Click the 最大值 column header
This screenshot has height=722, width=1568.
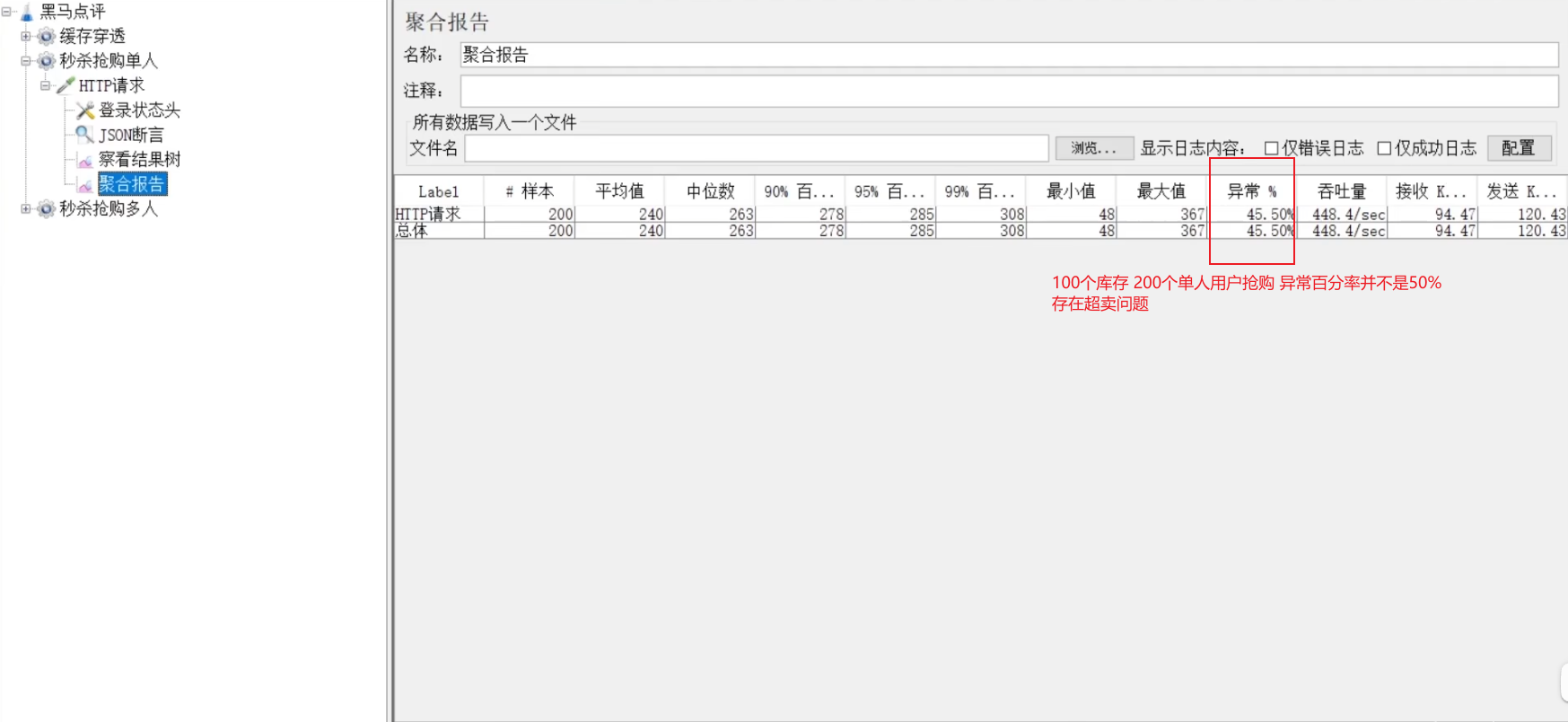coord(1161,191)
